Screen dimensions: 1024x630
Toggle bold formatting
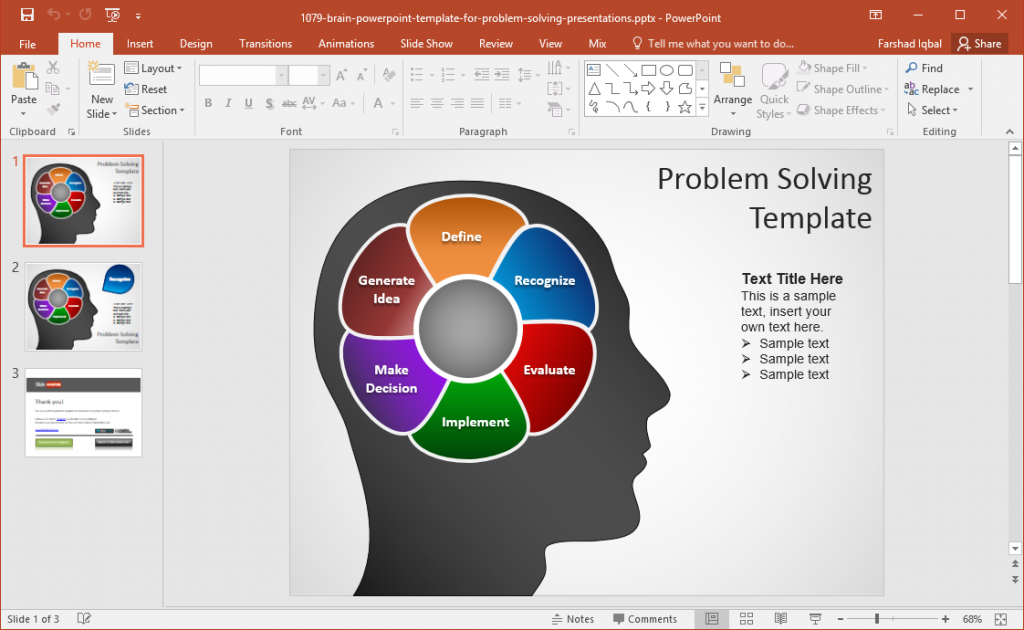tap(208, 103)
